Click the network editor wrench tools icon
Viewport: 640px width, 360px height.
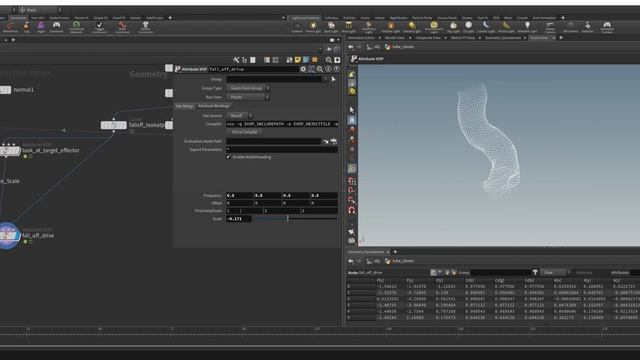(x=236, y=60)
